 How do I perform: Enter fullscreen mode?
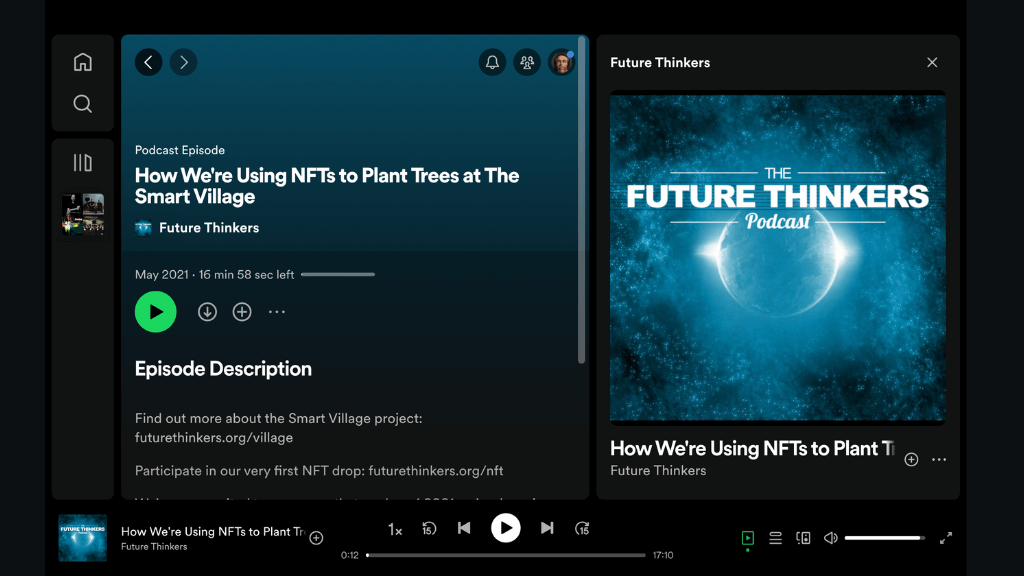point(946,537)
